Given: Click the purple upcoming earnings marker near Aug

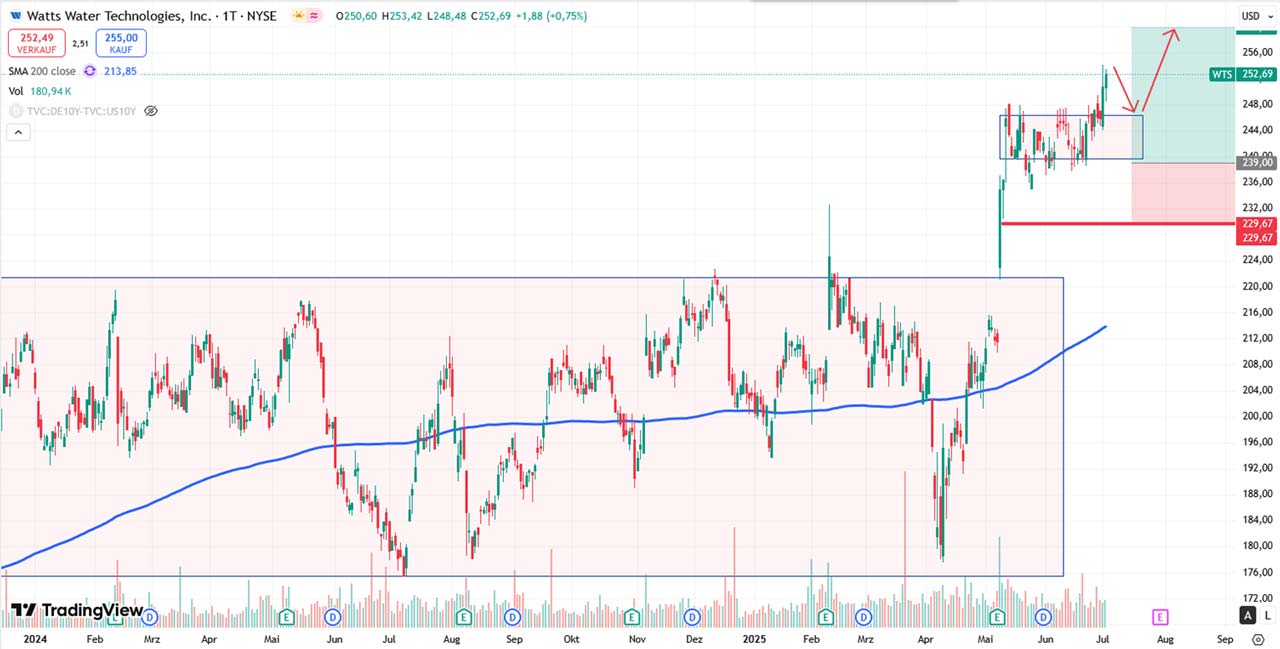Looking at the screenshot, I should 1161,617.
